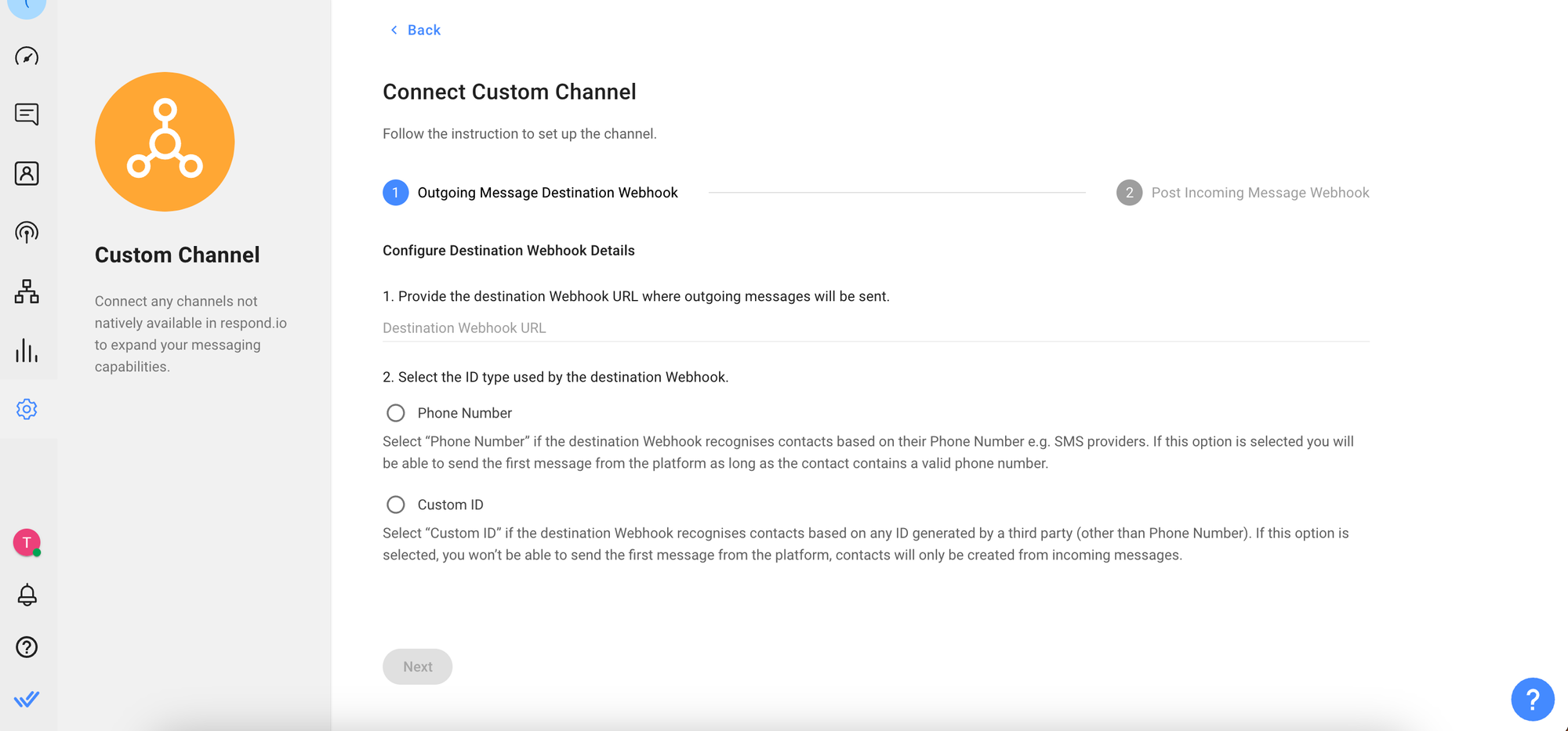Open the Broadcasts antenna icon

27,233
